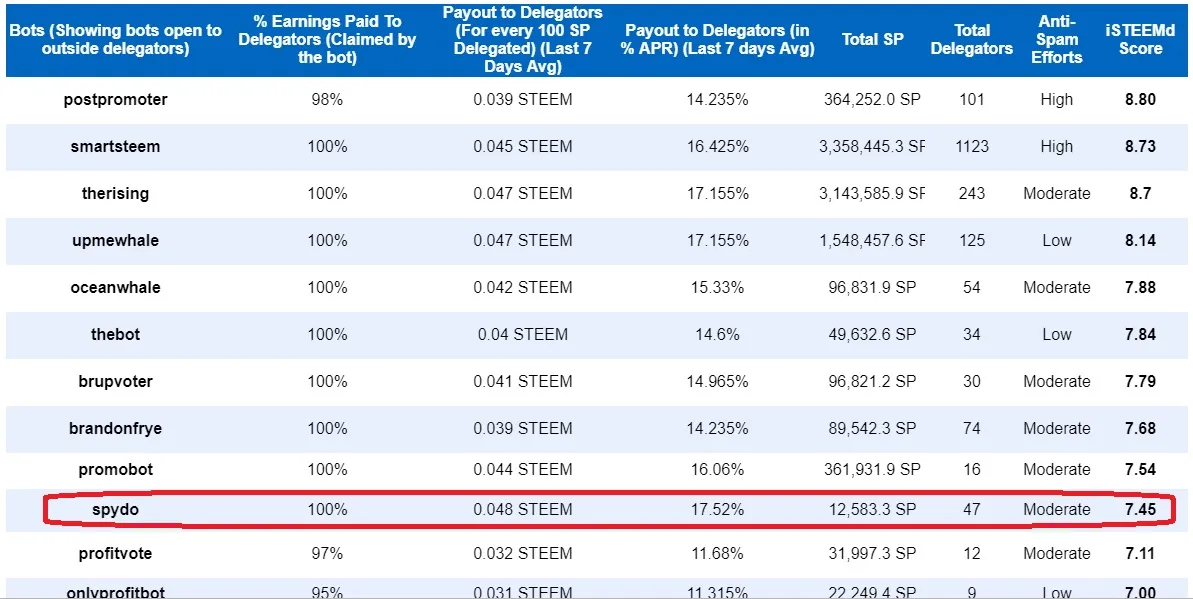Viewport: 1193px width, 599px height.
Task: Click the spydo bot name
Action: click(x=116, y=510)
